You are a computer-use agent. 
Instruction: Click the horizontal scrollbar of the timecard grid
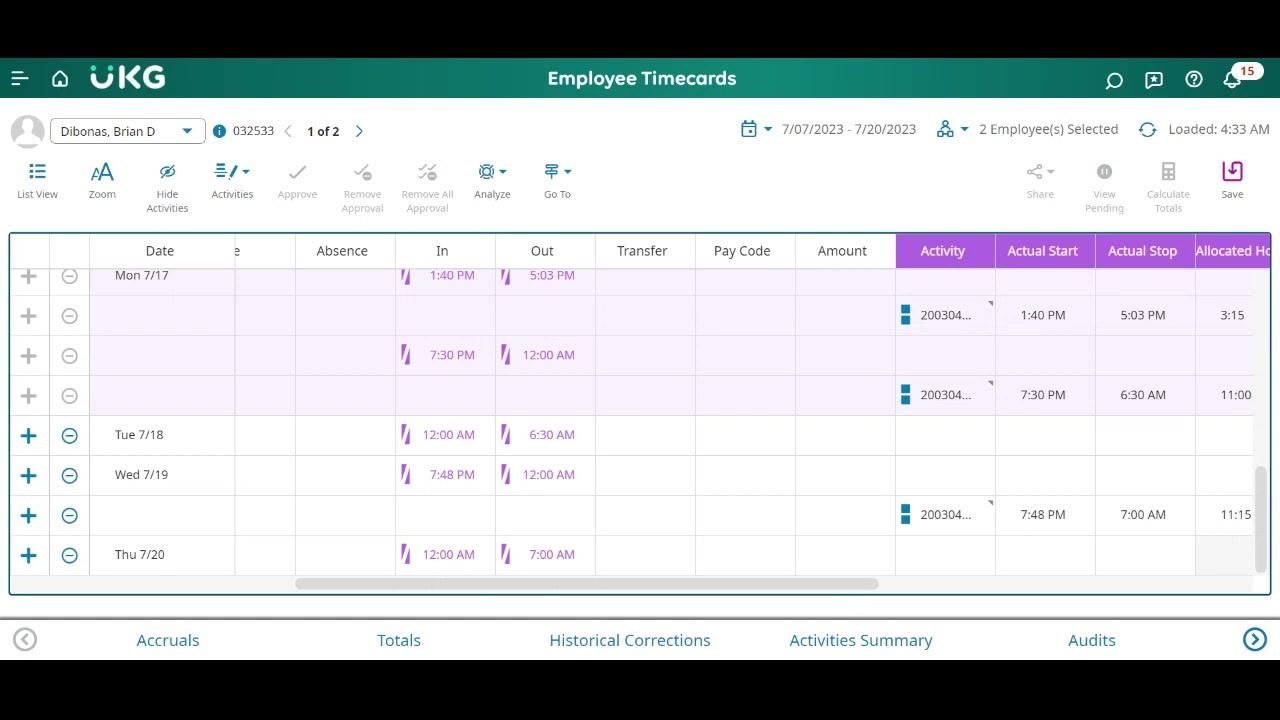point(587,584)
